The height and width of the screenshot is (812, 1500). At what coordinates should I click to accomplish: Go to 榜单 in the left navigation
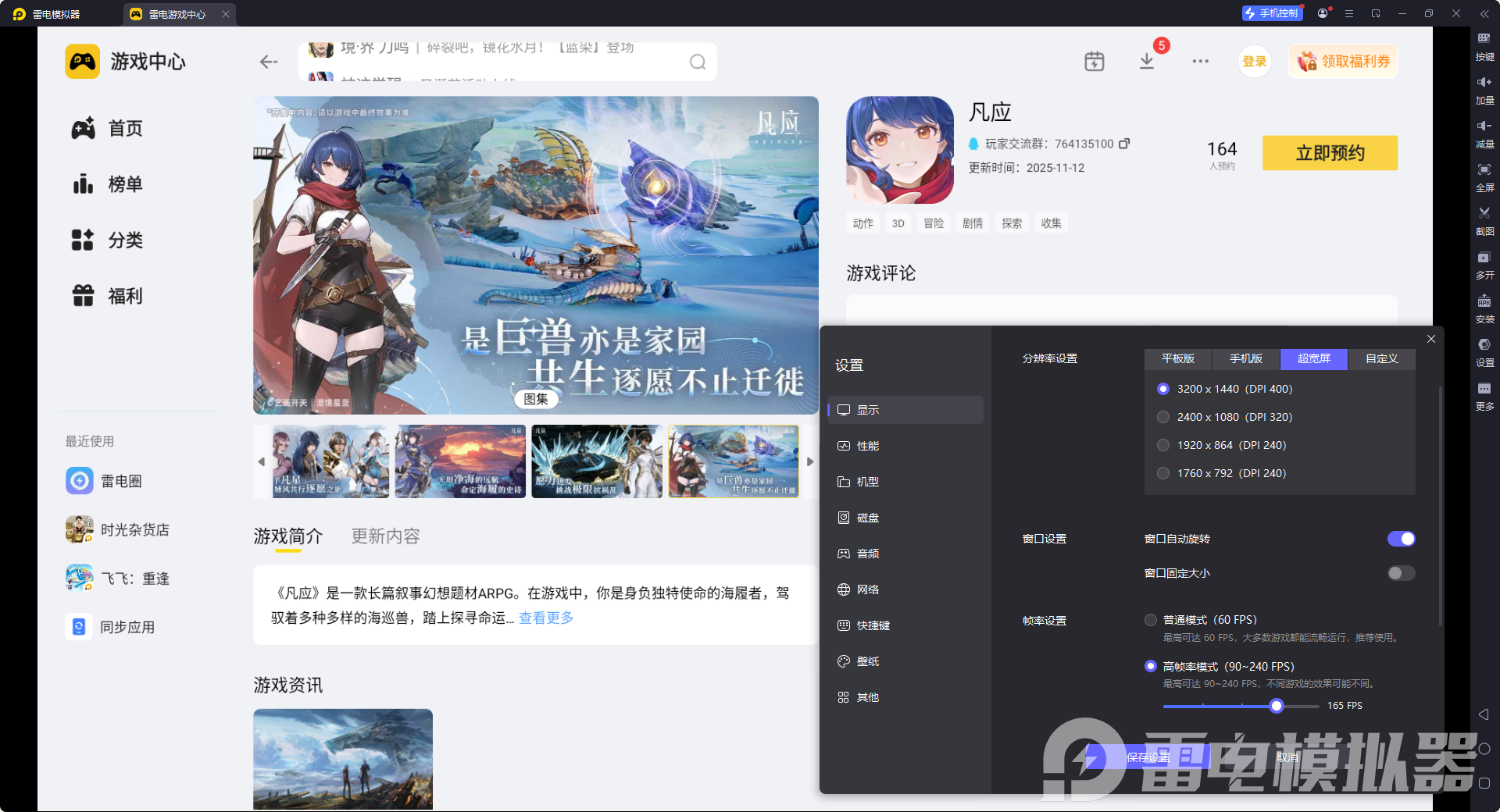[x=107, y=184]
